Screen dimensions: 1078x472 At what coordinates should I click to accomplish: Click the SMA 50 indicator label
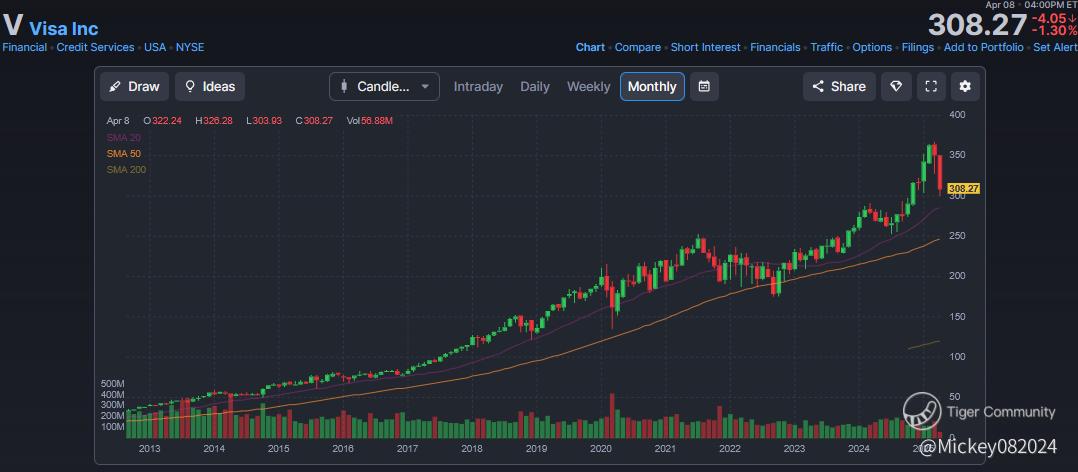[124, 153]
